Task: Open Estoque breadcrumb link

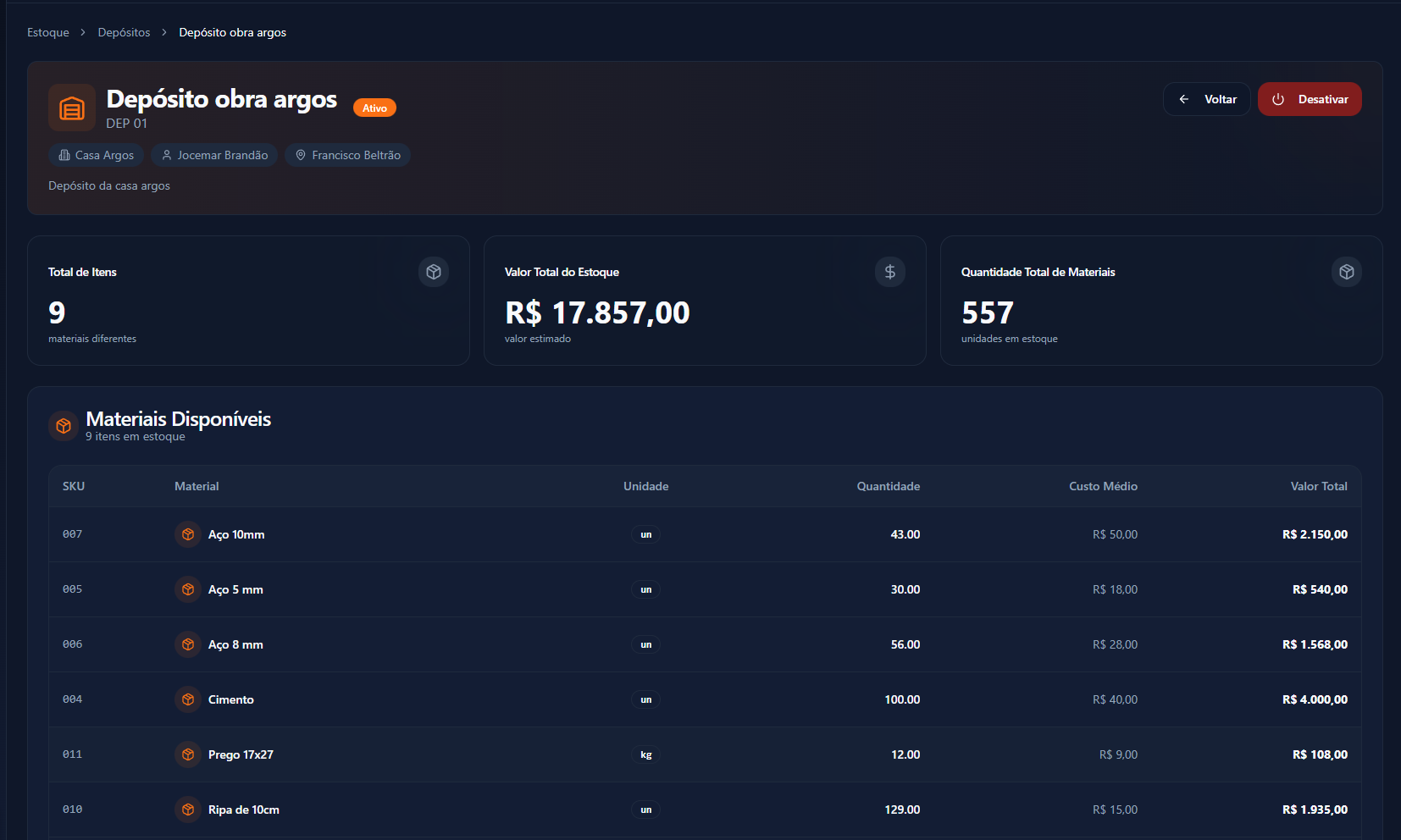Action: 48,32
